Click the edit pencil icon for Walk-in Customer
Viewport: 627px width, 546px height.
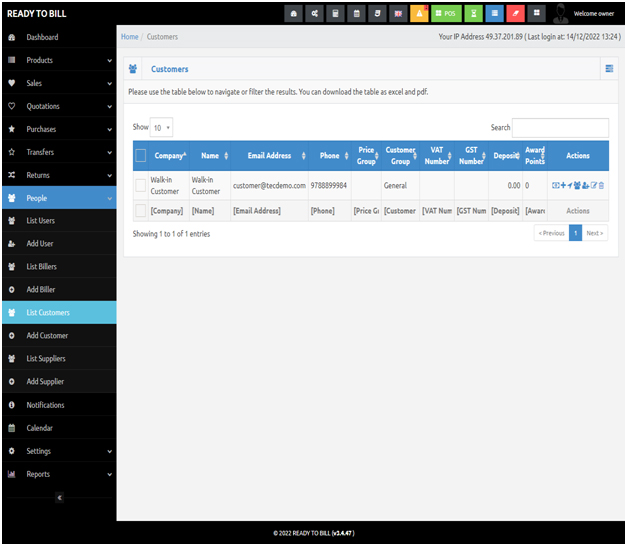coord(594,186)
